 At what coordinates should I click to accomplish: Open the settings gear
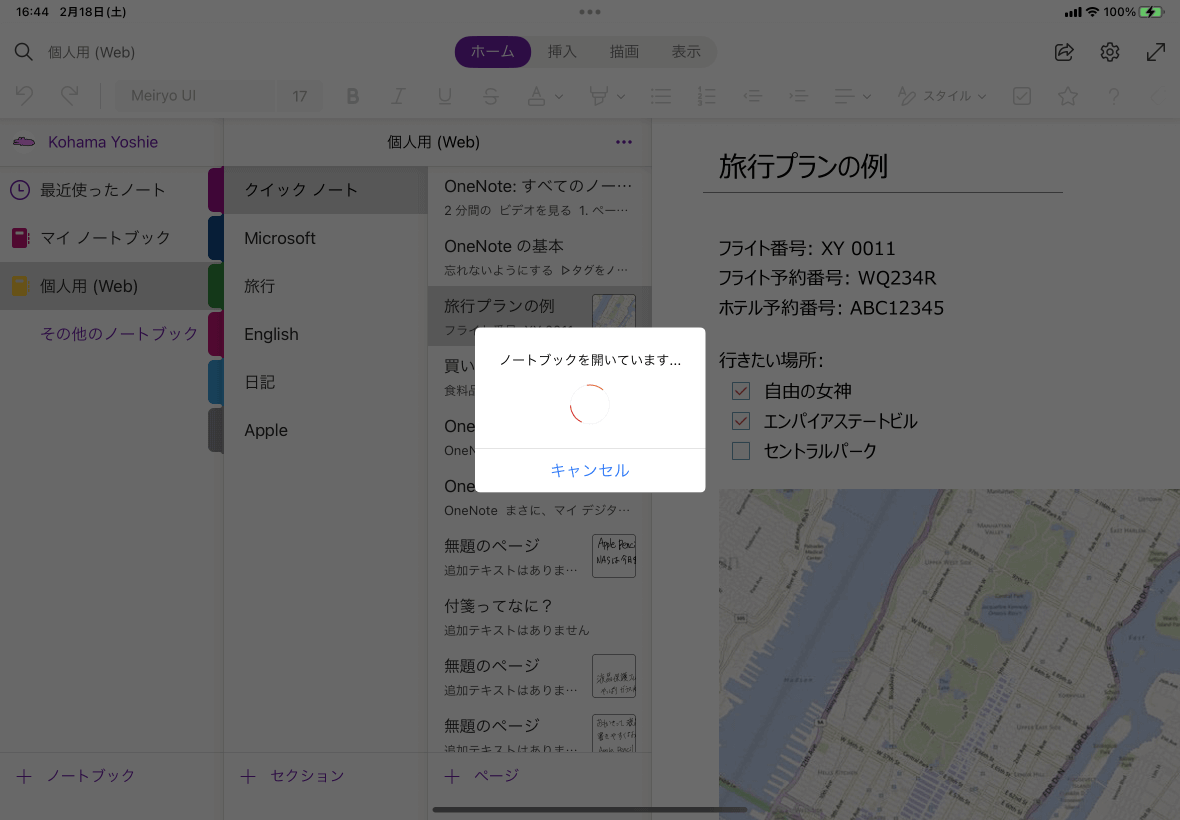pyautogui.click(x=1110, y=52)
